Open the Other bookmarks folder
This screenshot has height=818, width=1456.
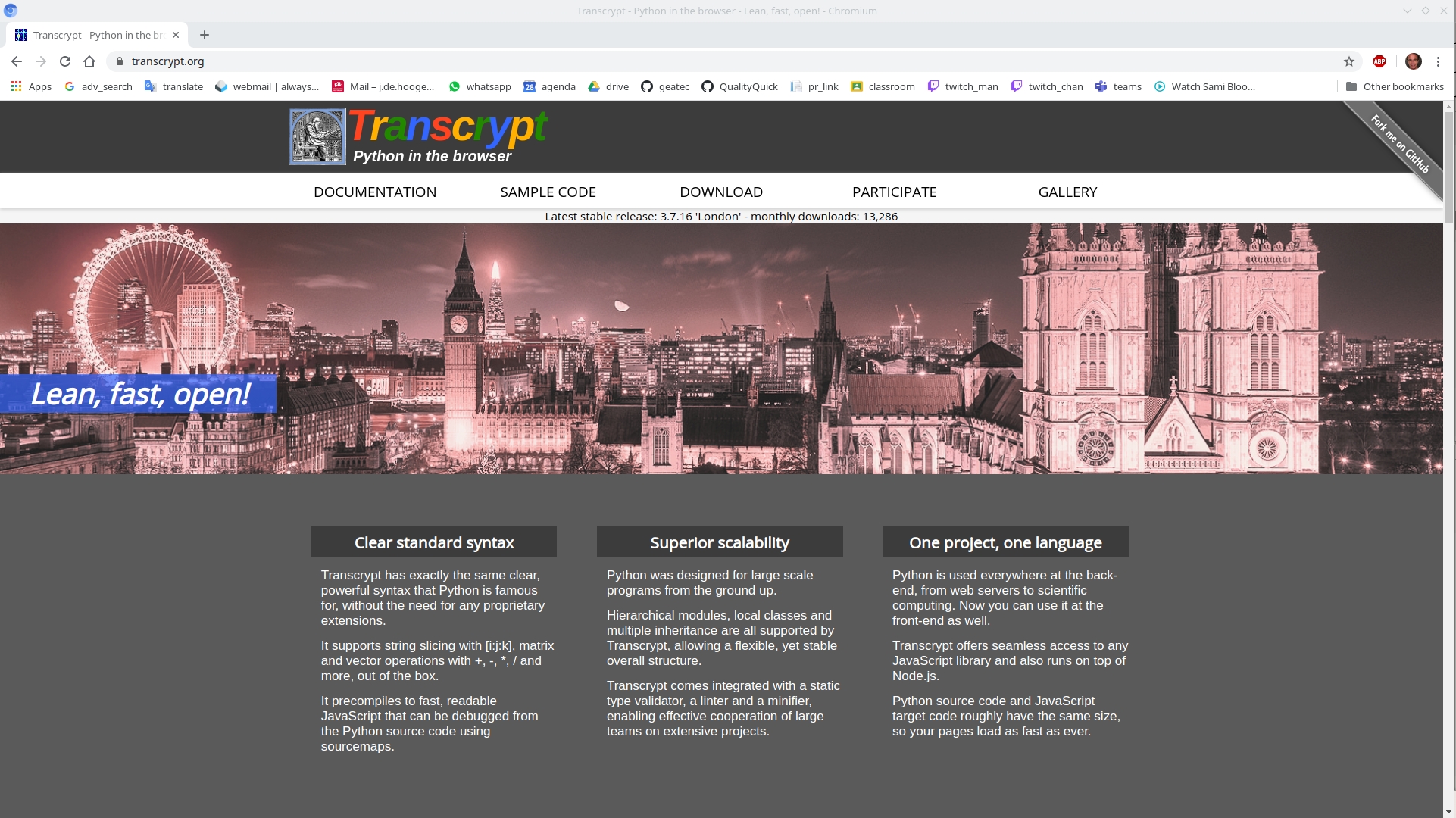click(1395, 86)
